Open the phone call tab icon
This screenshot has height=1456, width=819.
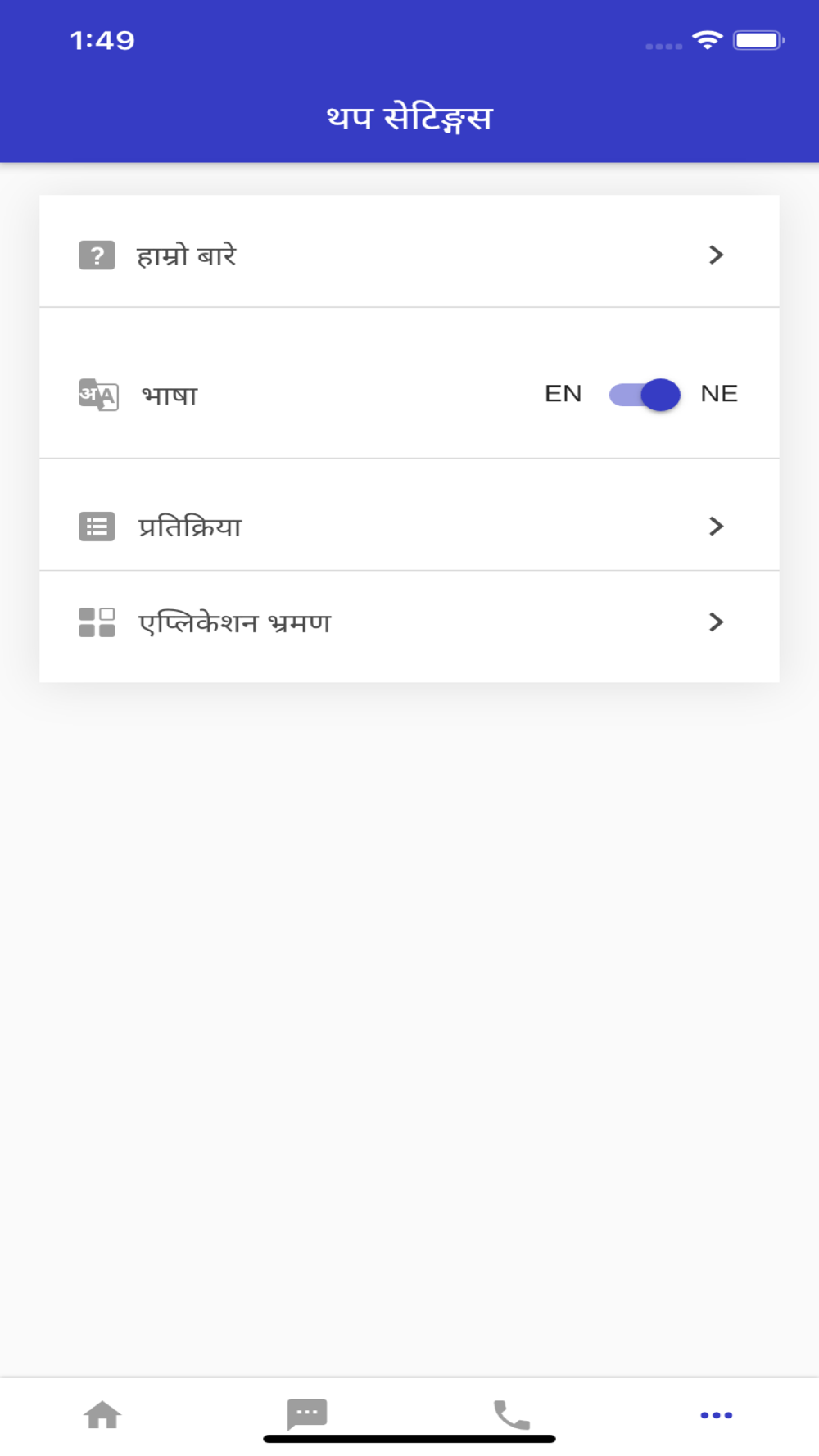(x=512, y=1414)
